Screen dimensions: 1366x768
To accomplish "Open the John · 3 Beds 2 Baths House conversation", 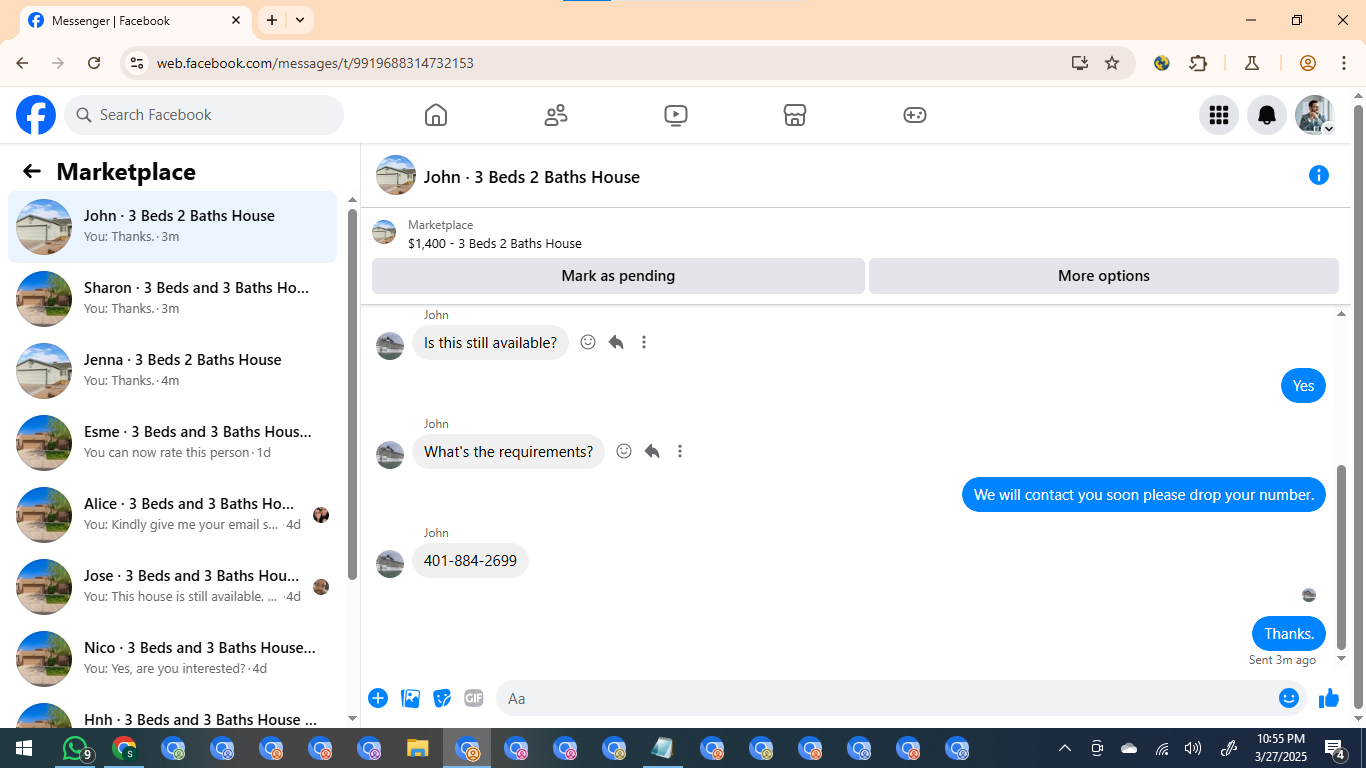I will 173,227.
